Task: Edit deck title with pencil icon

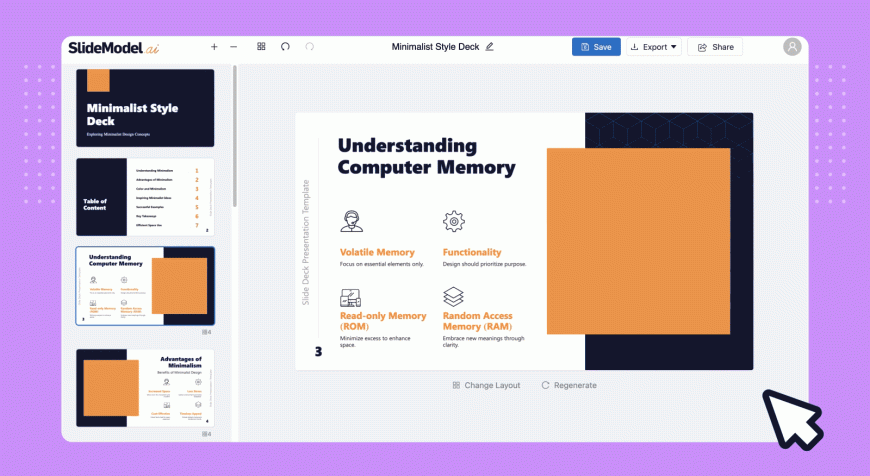Action: (489, 47)
